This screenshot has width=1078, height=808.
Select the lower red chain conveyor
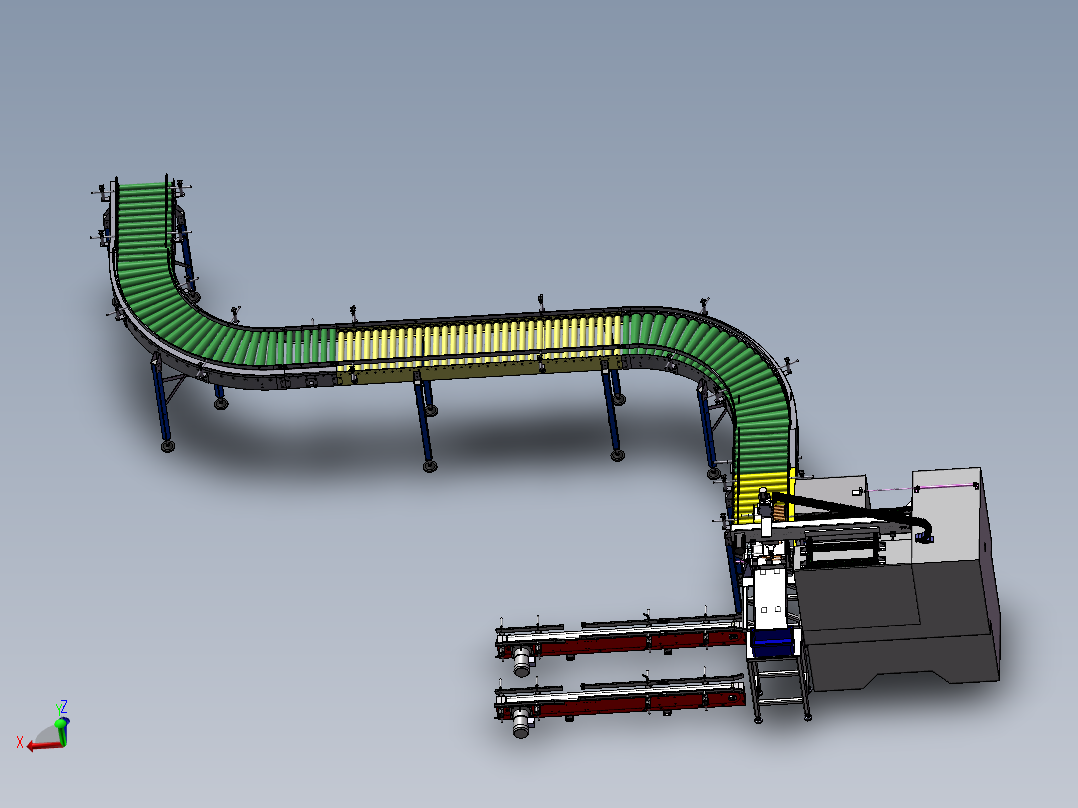tap(621, 698)
